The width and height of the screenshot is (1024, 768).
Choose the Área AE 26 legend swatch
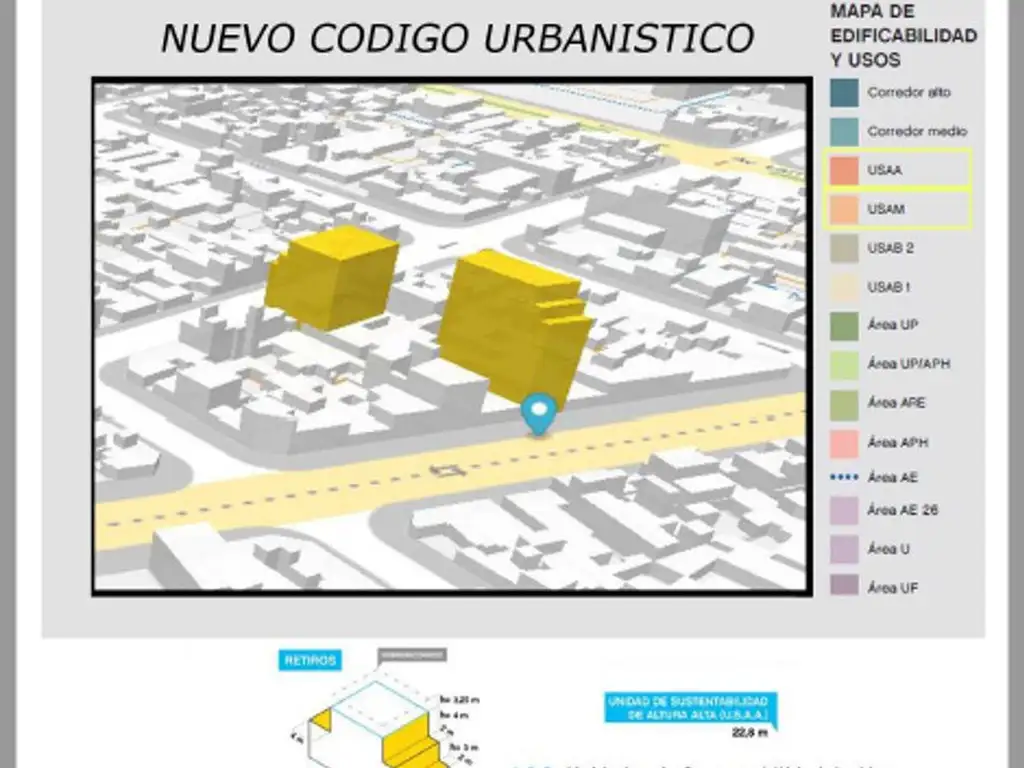[844, 511]
